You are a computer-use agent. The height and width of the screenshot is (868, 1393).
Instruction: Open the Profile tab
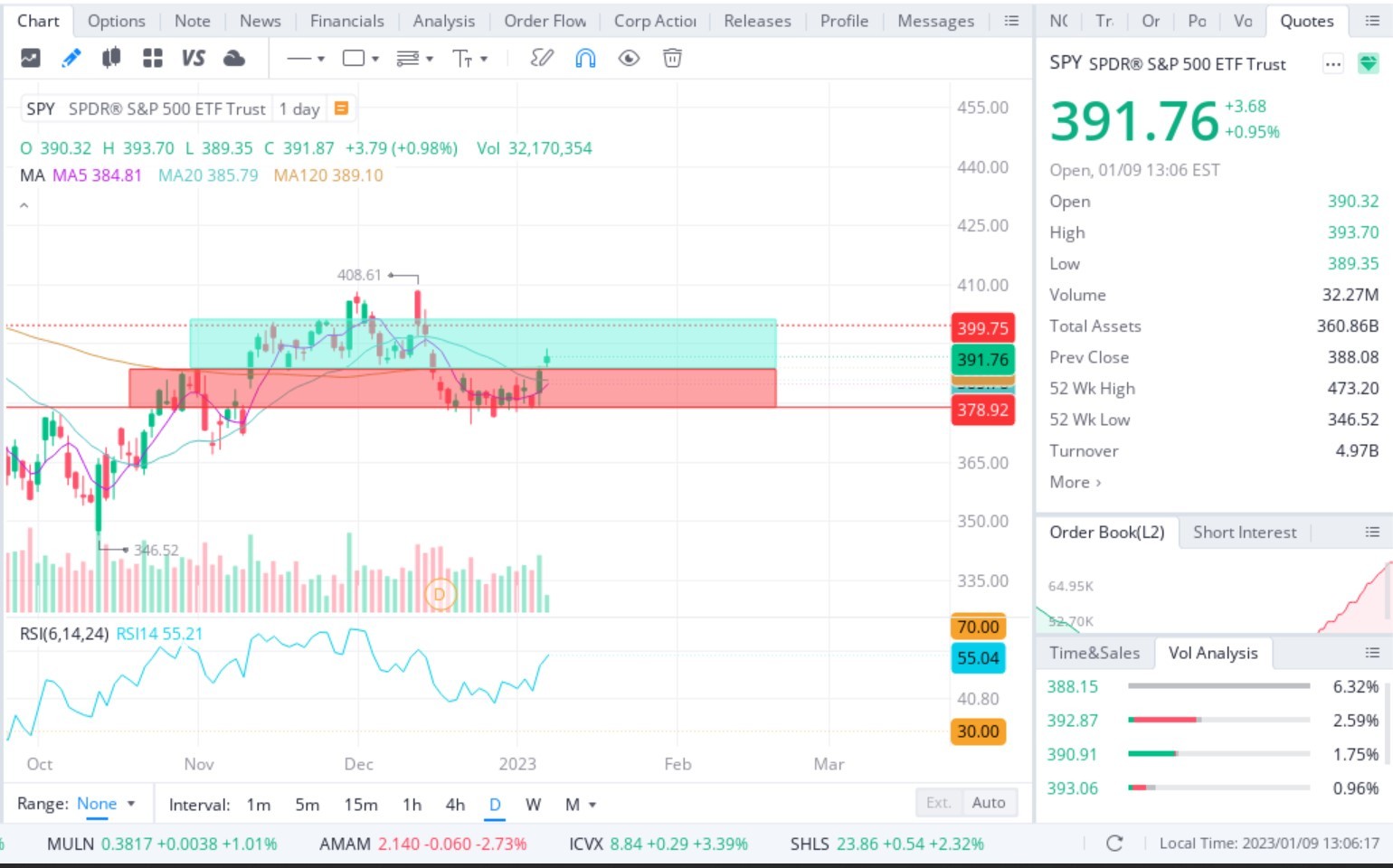tap(845, 21)
